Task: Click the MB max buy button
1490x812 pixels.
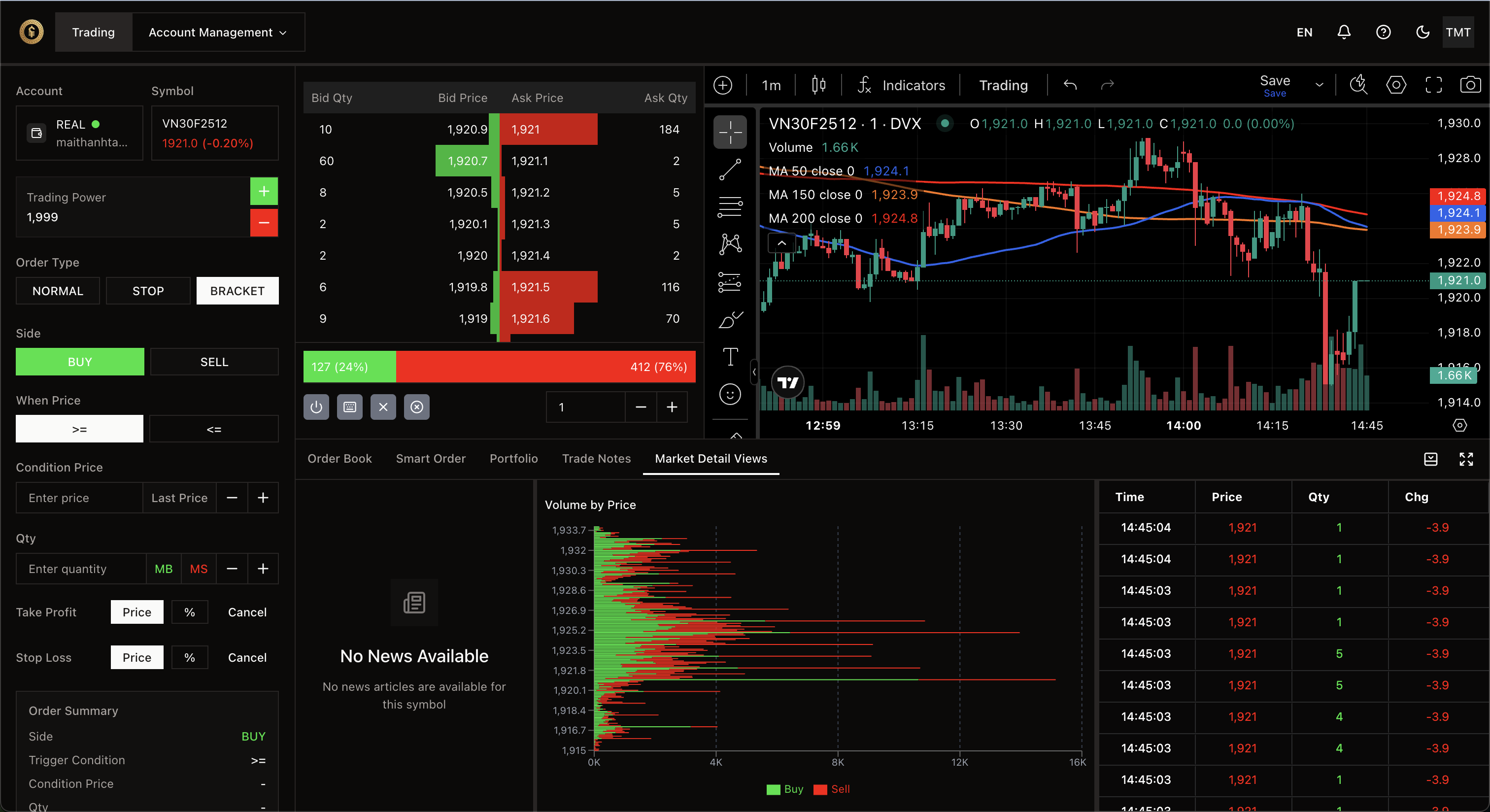Action: pyautogui.click(x=164, y=569)
